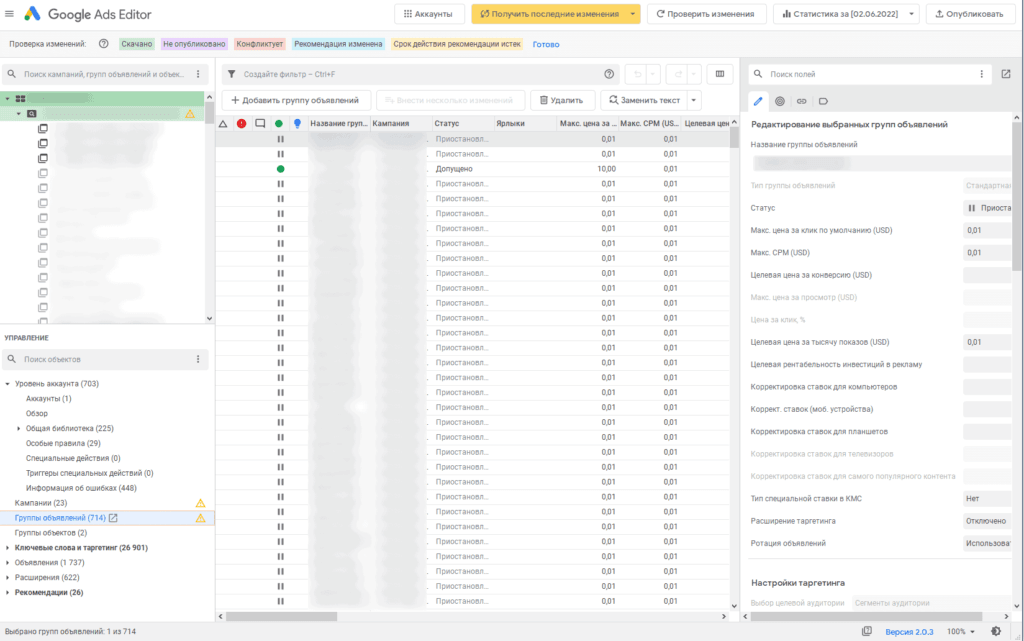Screen dimensions: 1024x641
Task: Click the Удалить button
Action: click(x=562, y=101)
